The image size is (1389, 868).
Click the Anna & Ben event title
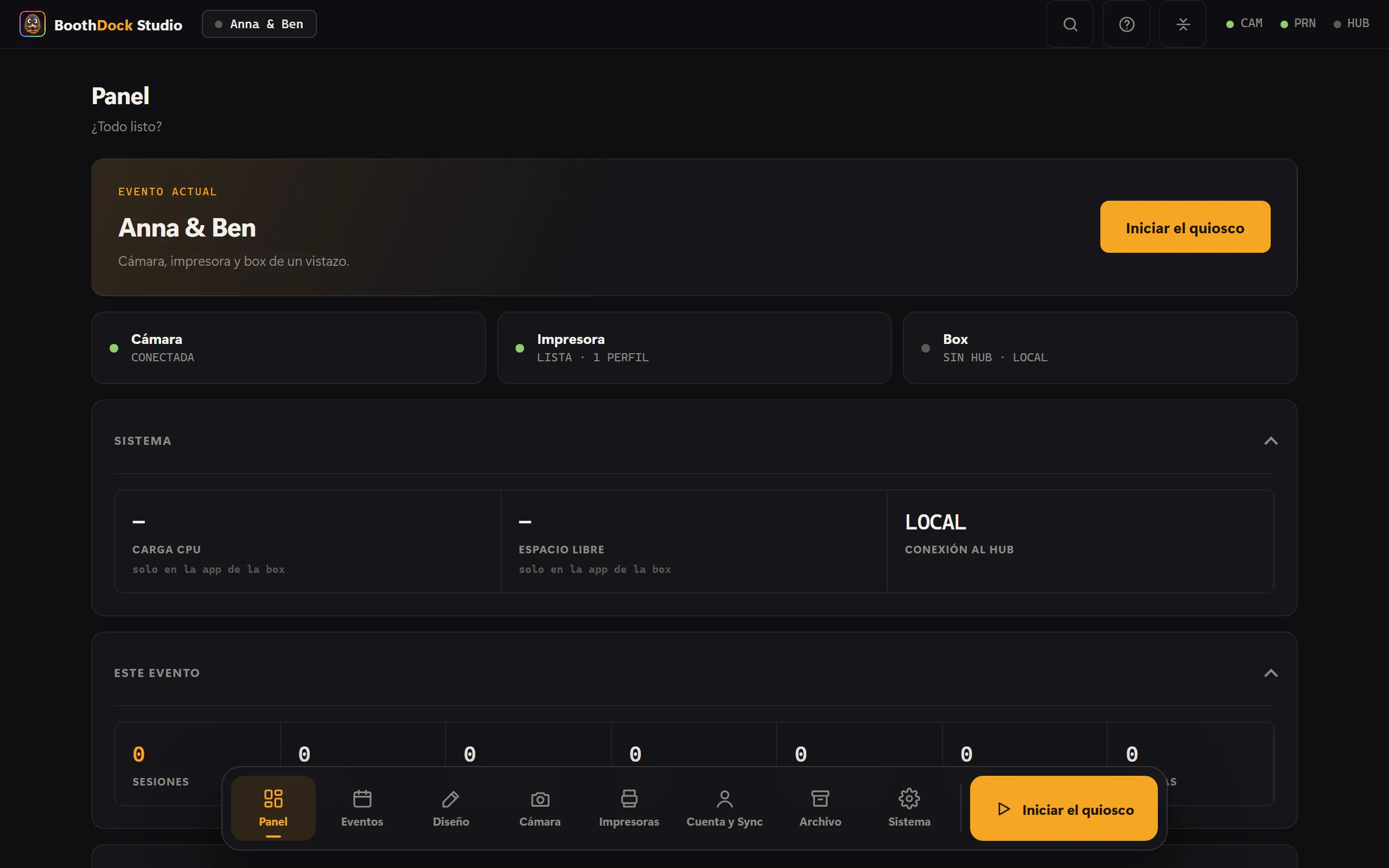[x=187, y=228]
